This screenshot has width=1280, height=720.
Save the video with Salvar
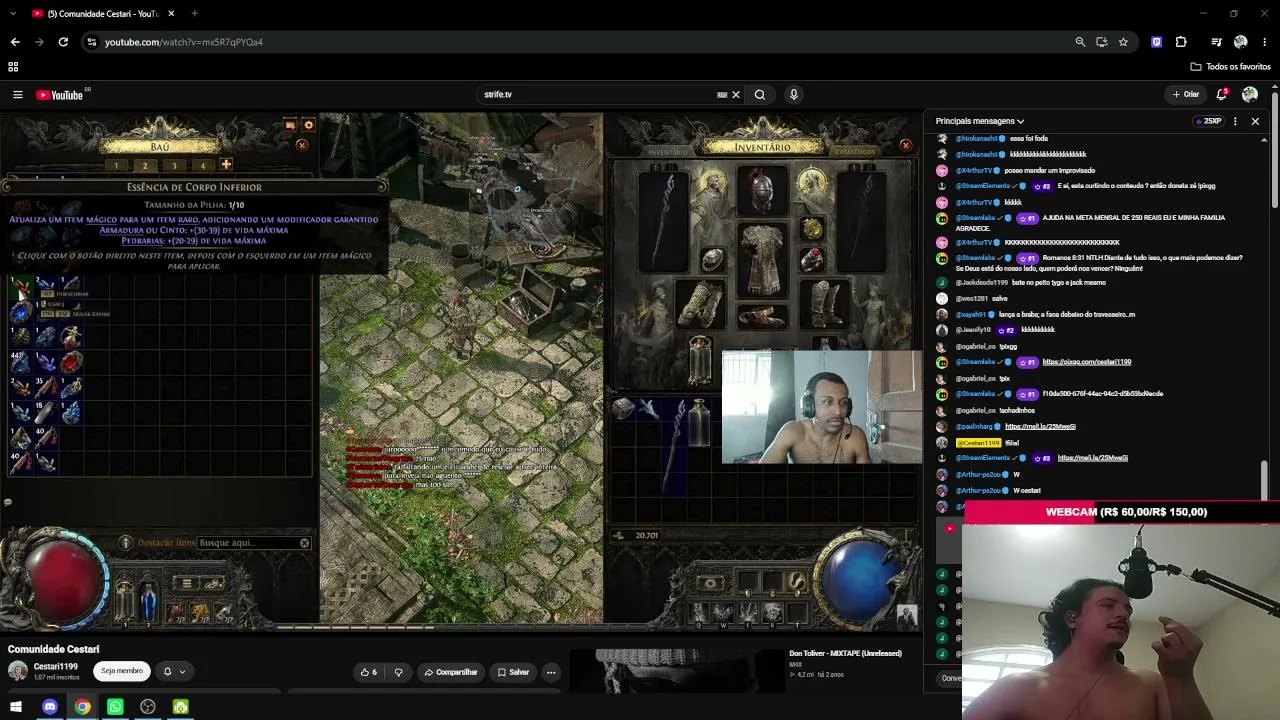point(513,672)
